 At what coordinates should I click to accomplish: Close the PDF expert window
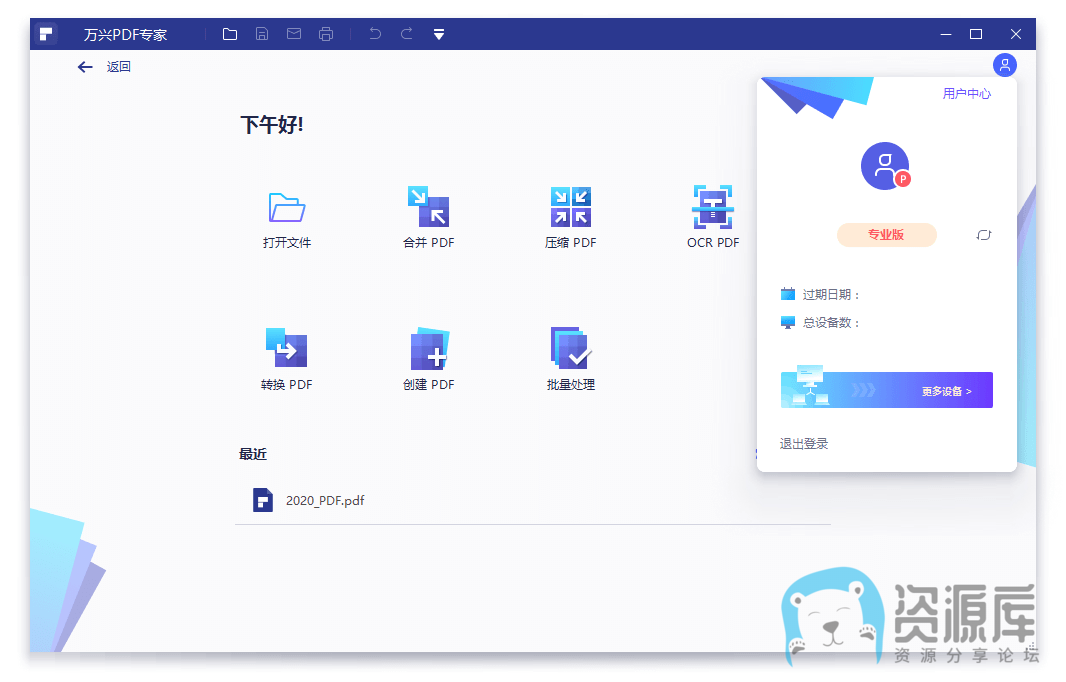(x=1016, y=34)
